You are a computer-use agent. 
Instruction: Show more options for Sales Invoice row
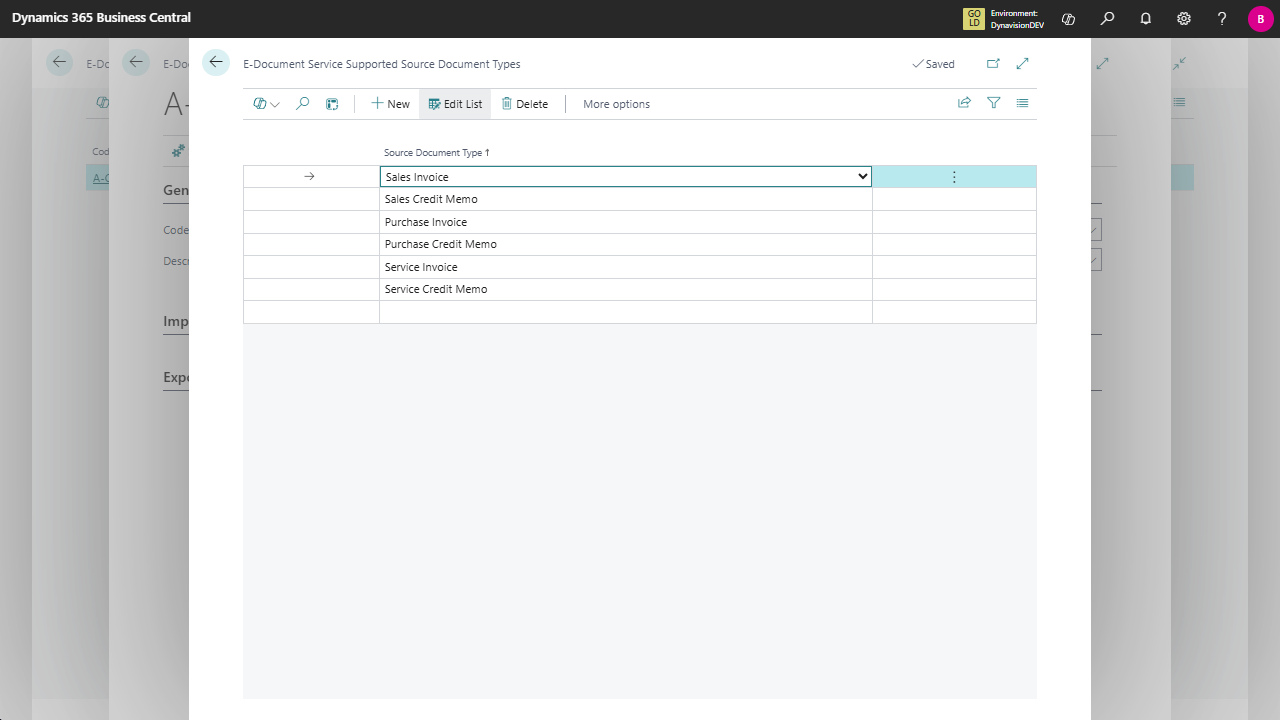(x=954, y=177)
